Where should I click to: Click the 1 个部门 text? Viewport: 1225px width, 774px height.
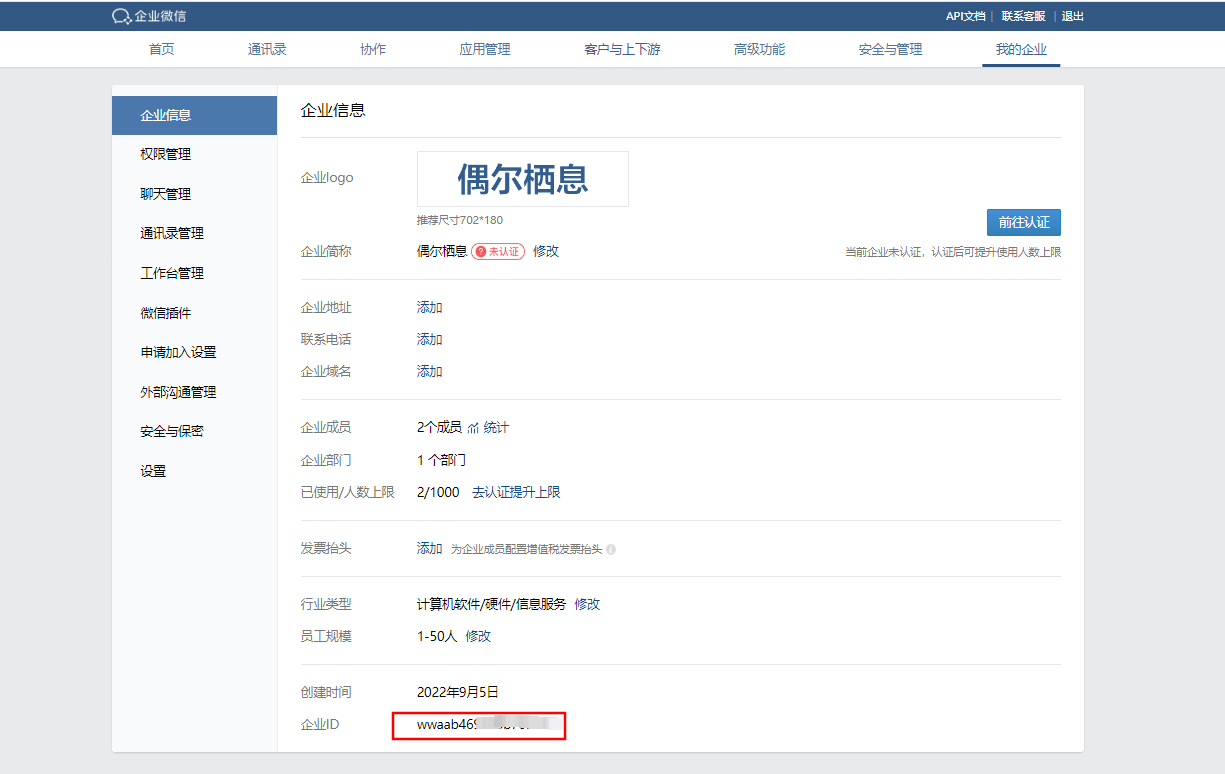click(x=442, y=460)
